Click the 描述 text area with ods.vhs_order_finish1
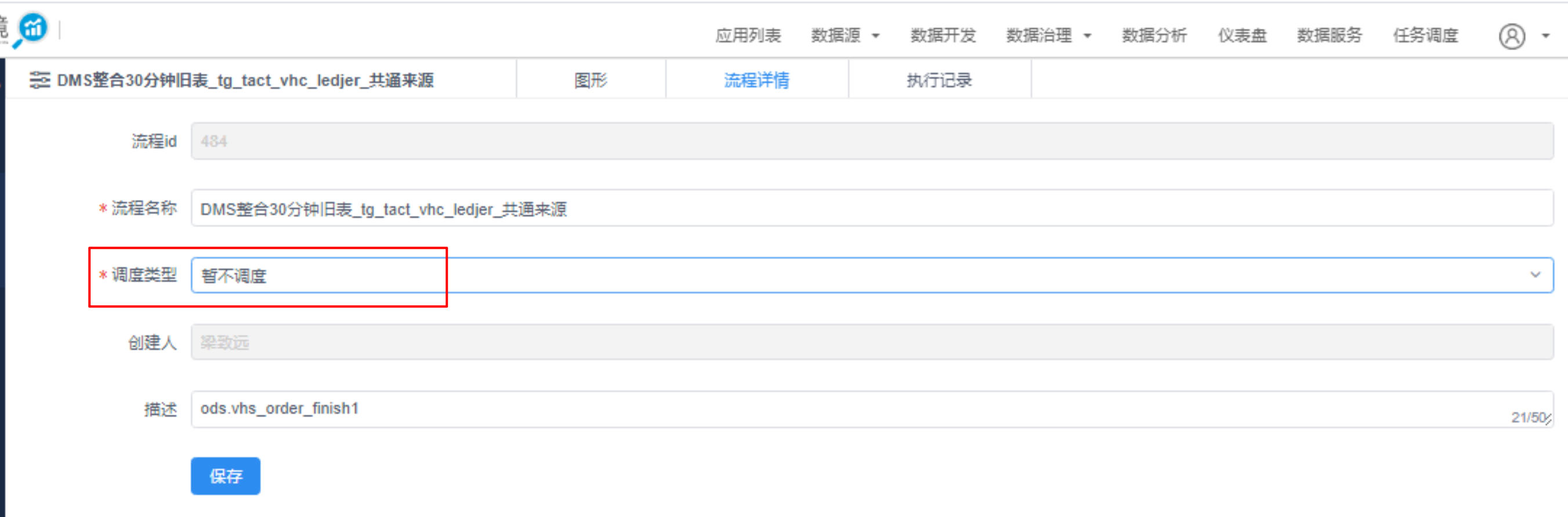Screen dimensions: 1568x517 pos(872,408)
